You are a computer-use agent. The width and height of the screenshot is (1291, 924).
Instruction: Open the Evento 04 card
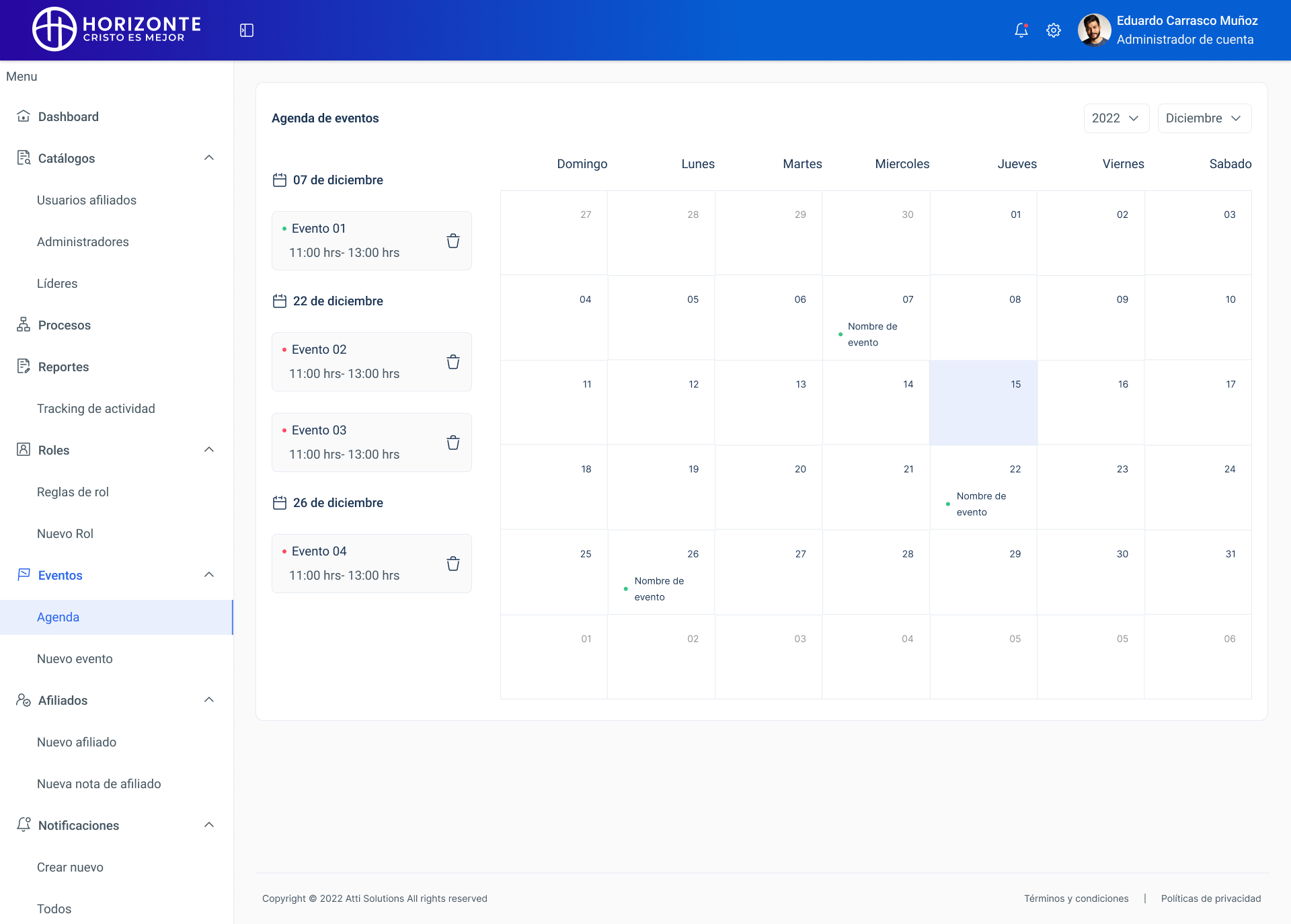(x=372, y=564)
